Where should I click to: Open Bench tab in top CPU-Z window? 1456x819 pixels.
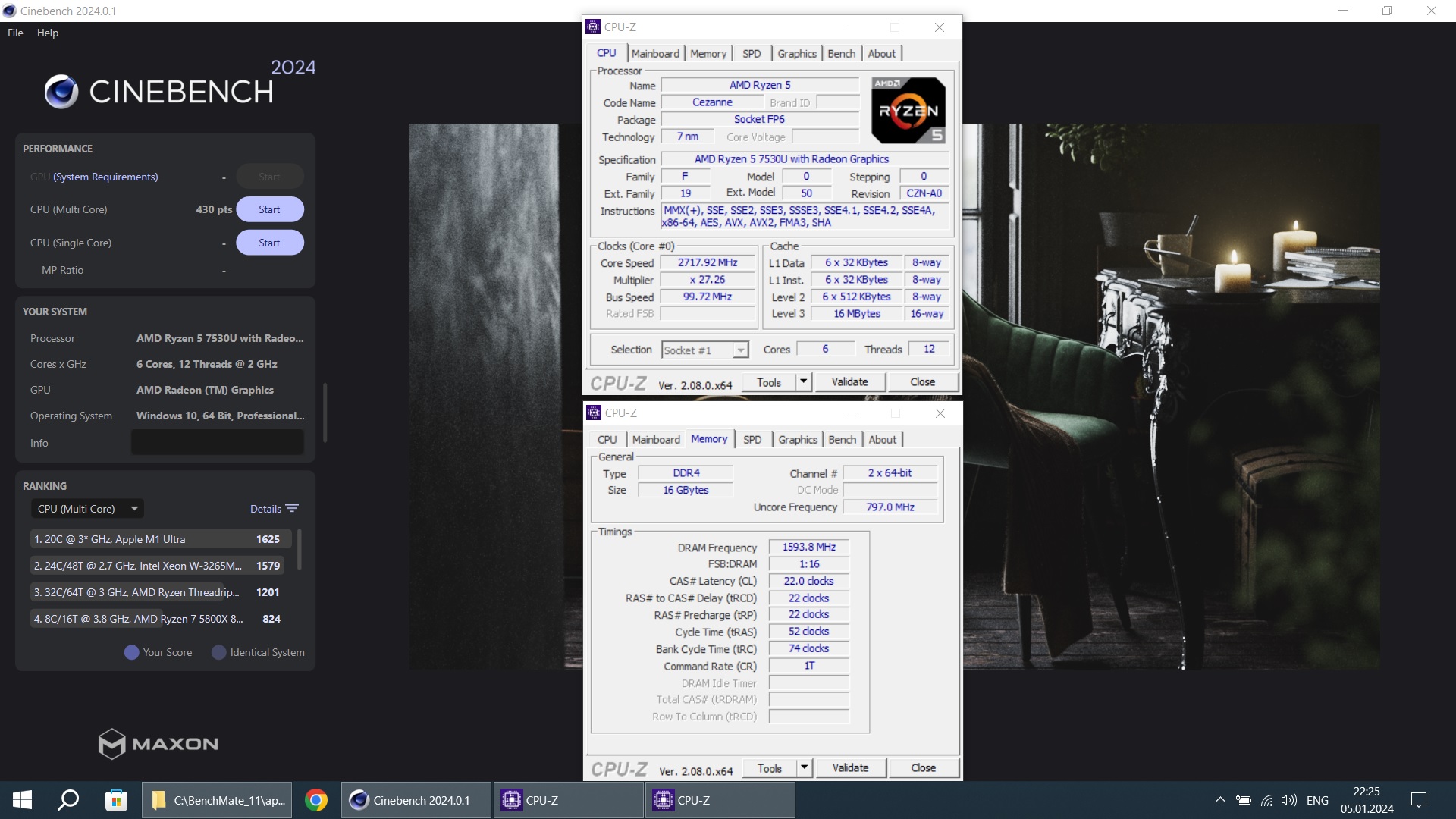pos(841,53)
